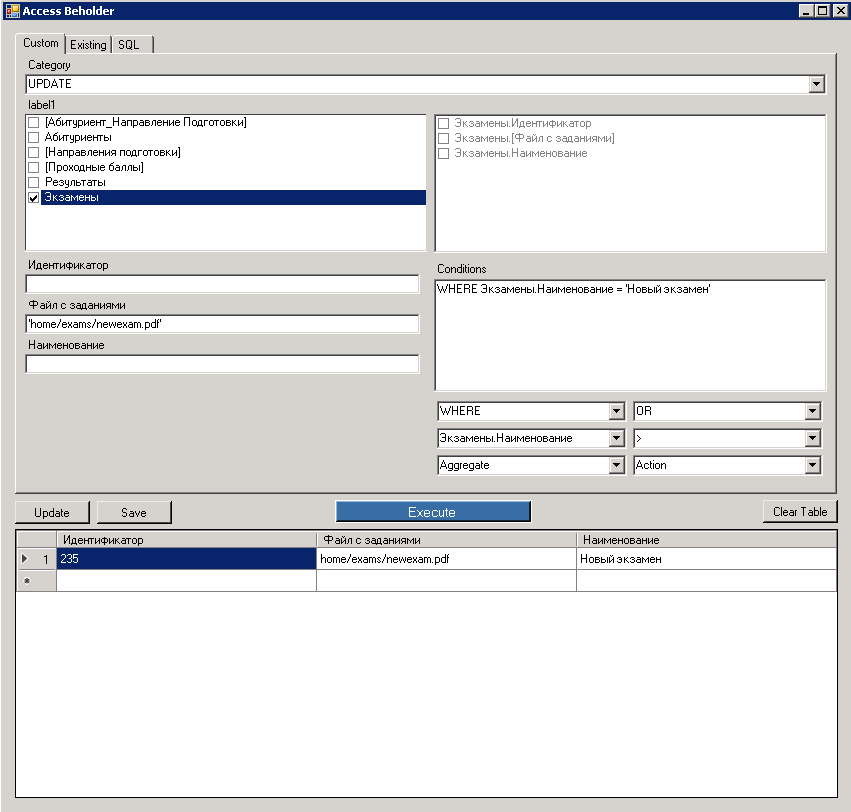Switch to the SQL tab

130,44
